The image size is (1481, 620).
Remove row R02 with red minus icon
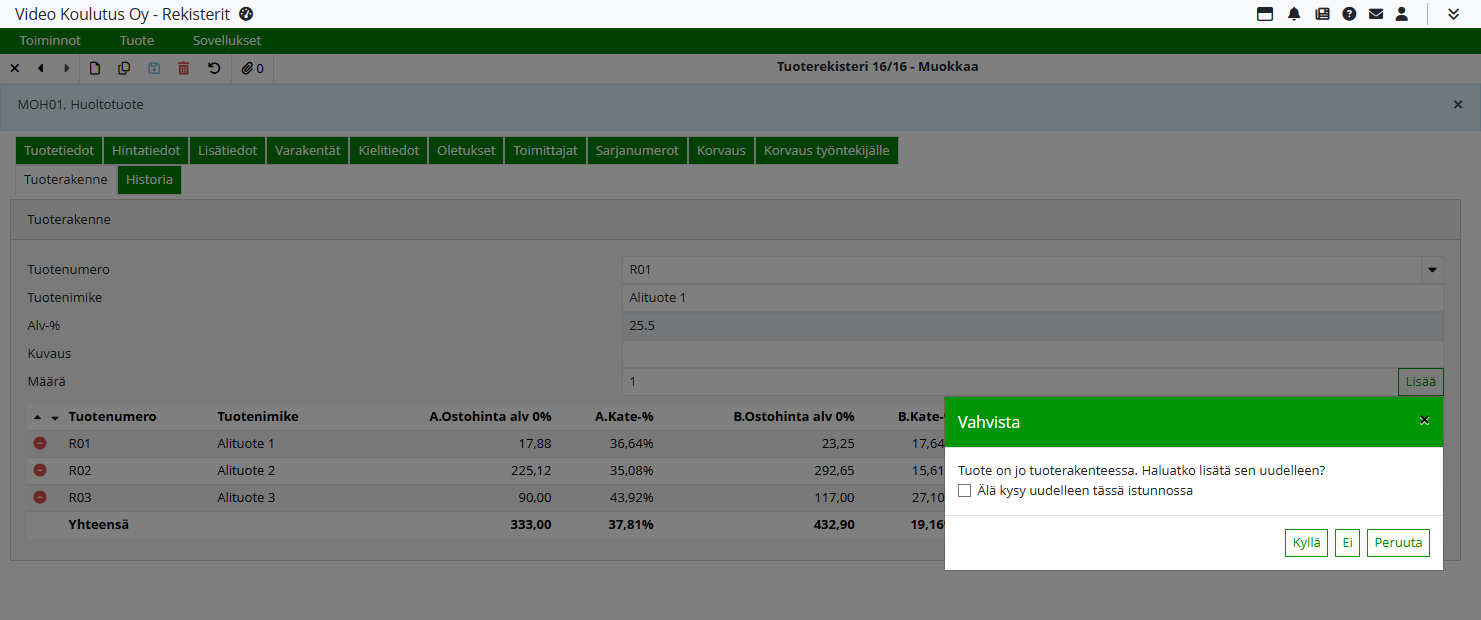click(40, 470)
